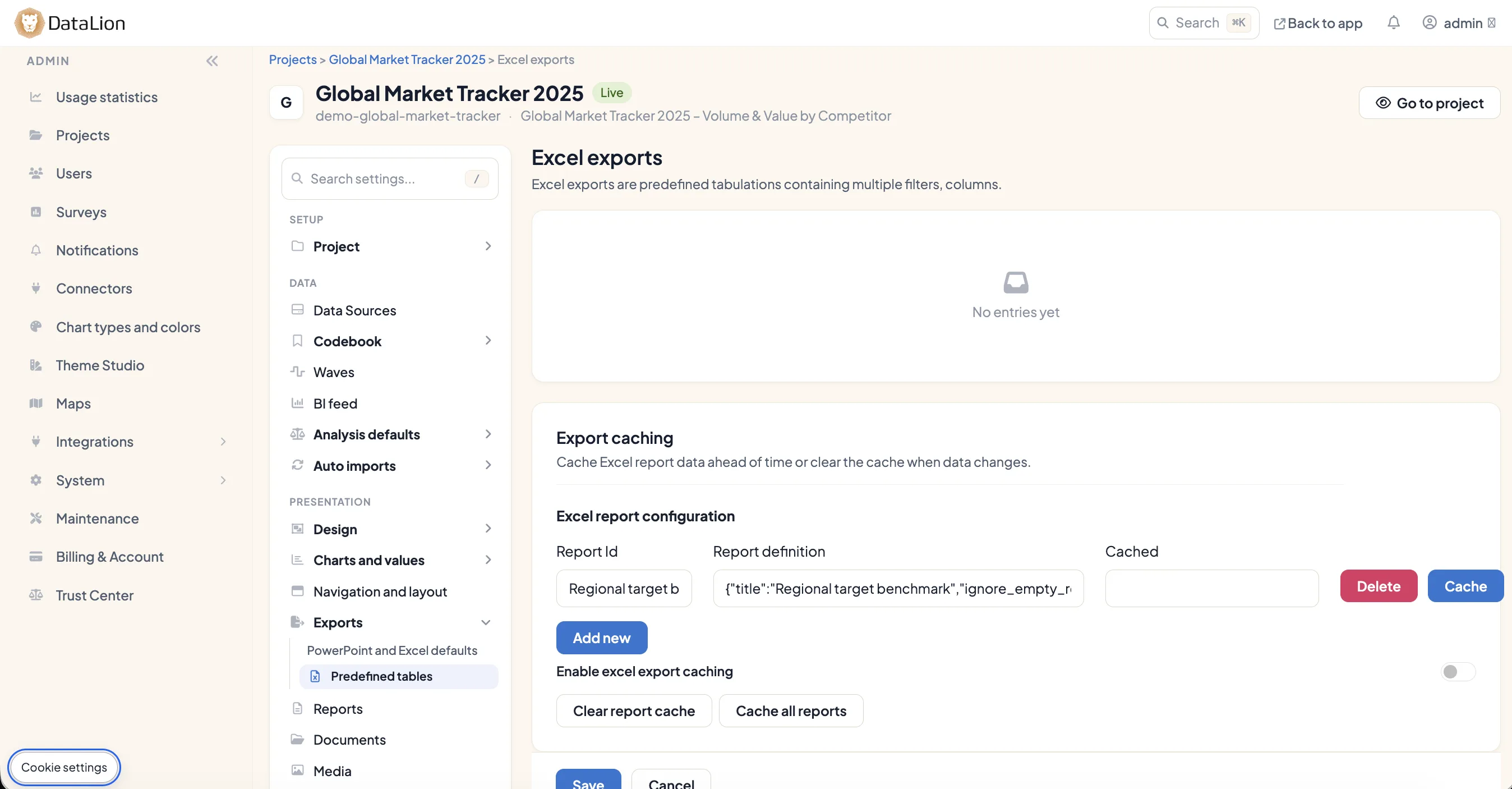Click the Theme Studio icon
Image resolution: width=1512 pixels, height=789 pixels.
36,365
